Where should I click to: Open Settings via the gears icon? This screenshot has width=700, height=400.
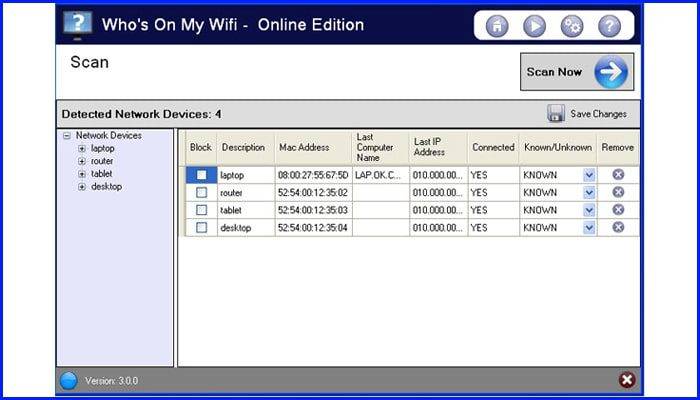tap(571, 26)
